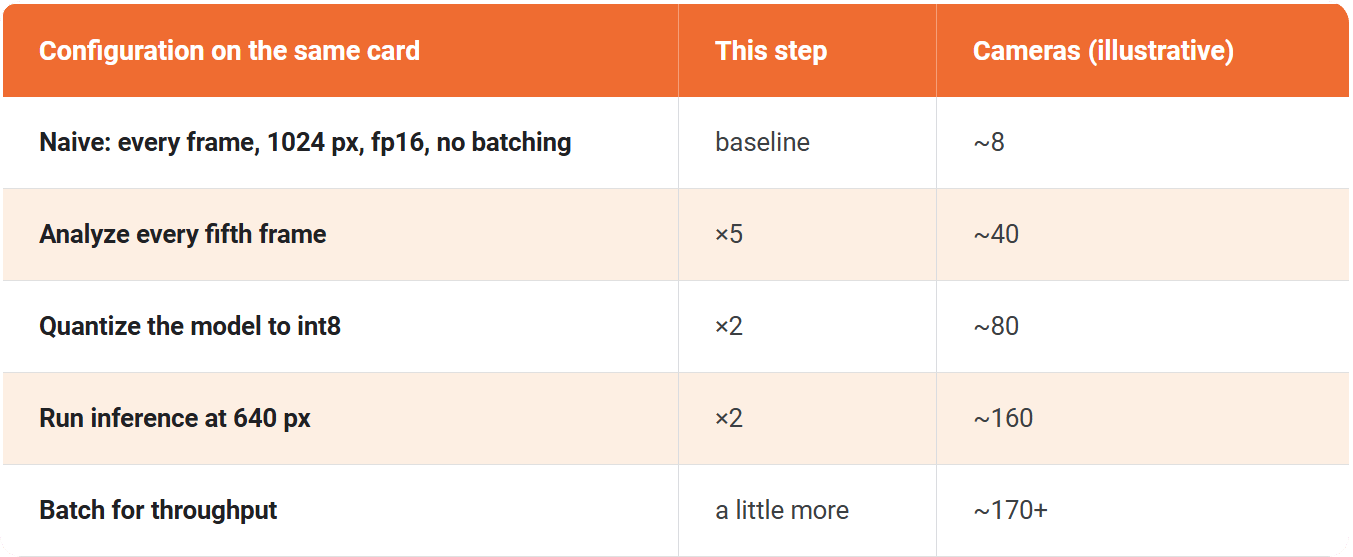Click the '×5' step cell
Screen dimensions: 1353x557
click(729, 234)
